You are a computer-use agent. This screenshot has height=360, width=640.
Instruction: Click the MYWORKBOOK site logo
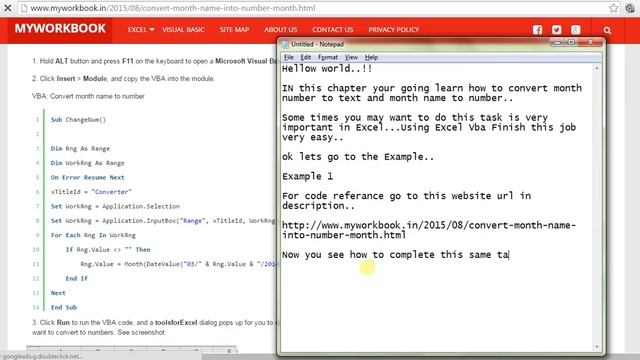60,29
